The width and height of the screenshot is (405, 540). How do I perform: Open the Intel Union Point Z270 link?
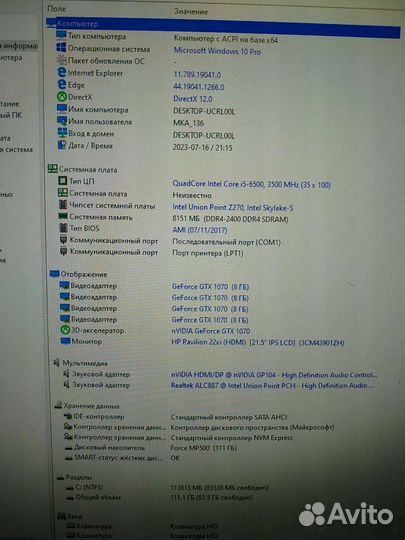[233, 207]
